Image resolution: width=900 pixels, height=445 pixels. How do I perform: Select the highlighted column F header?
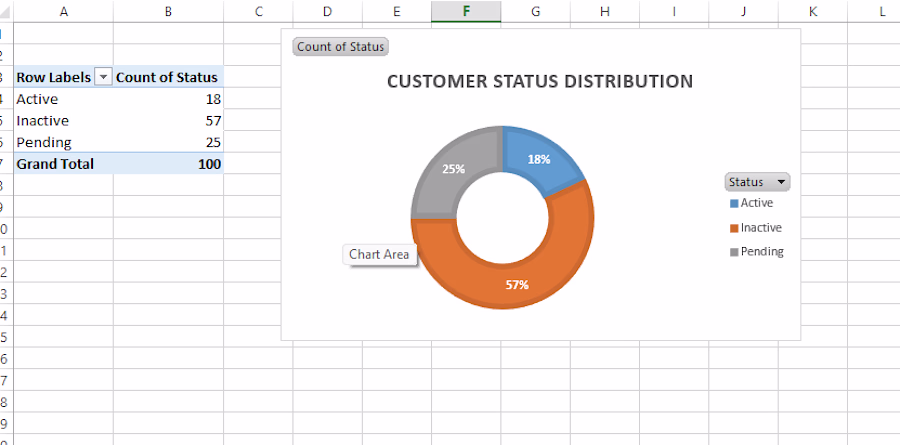(x=466, y=11)
